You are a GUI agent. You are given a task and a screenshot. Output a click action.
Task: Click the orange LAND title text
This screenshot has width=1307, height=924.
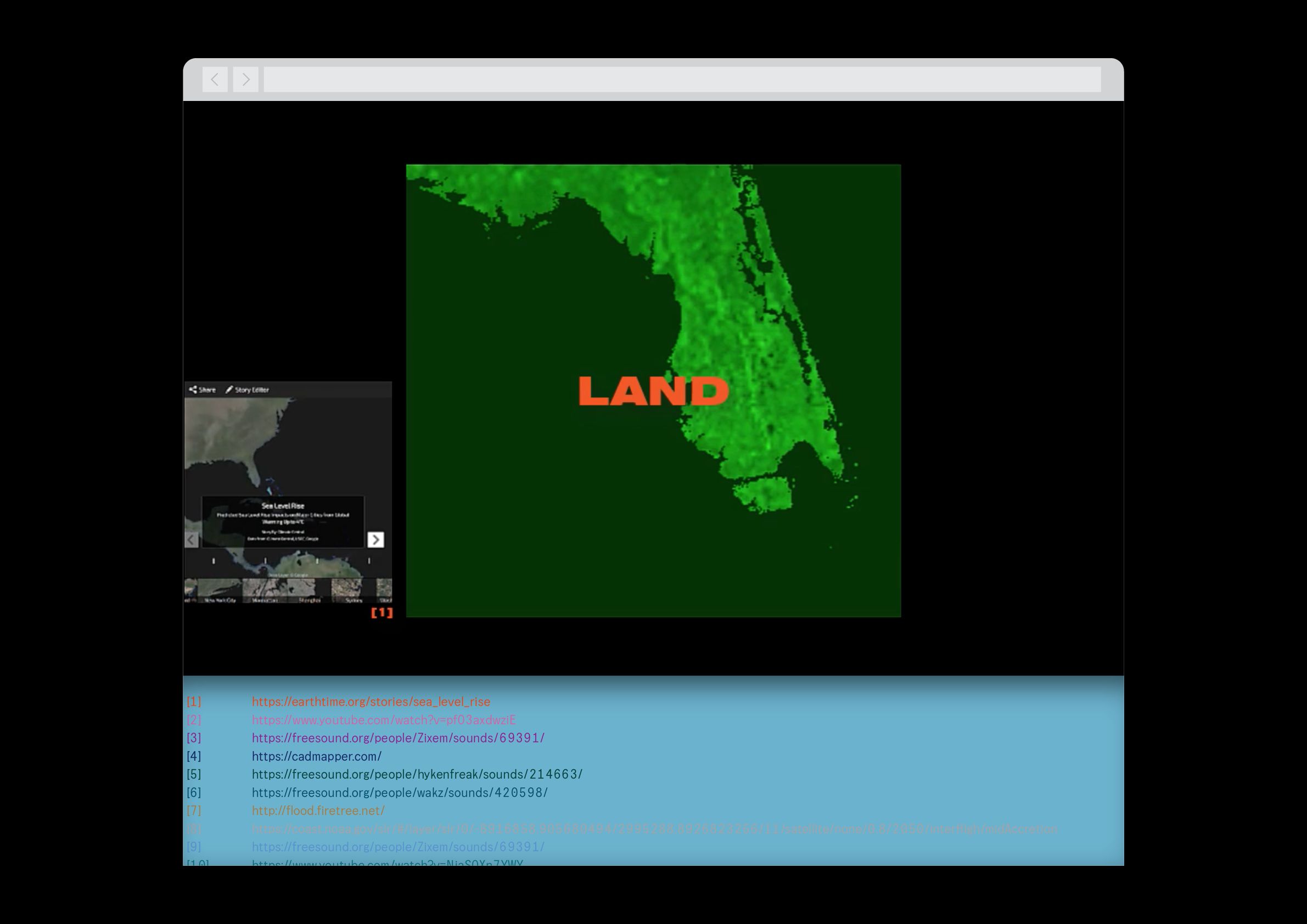click(653, 391)
